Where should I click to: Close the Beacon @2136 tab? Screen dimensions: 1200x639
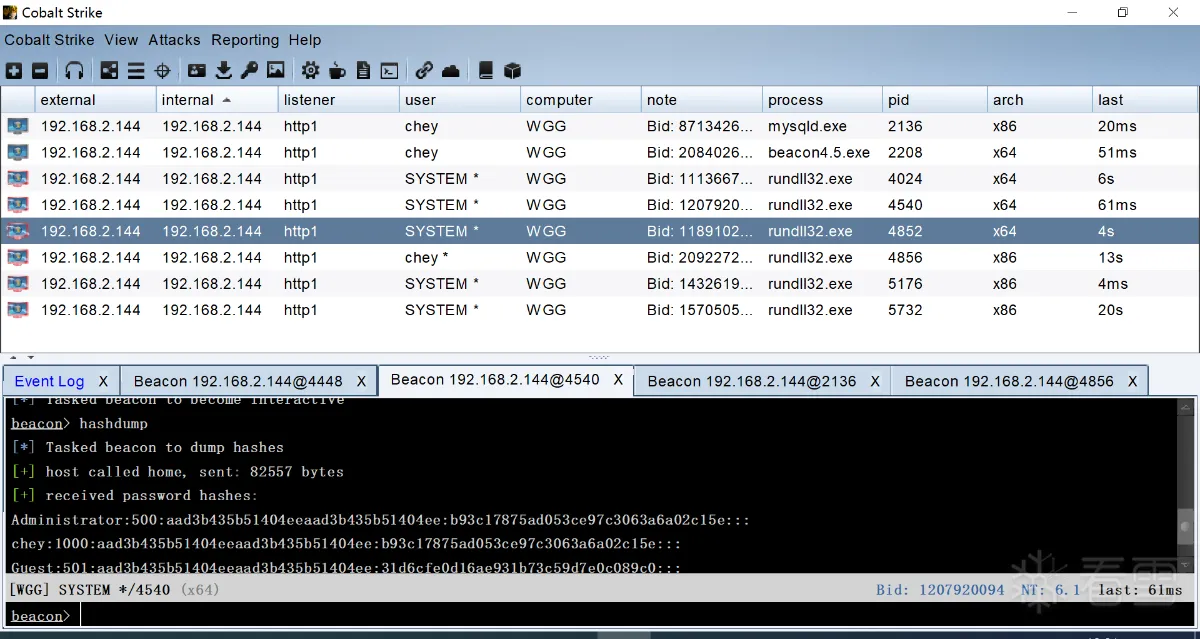(x=876, y=381)
